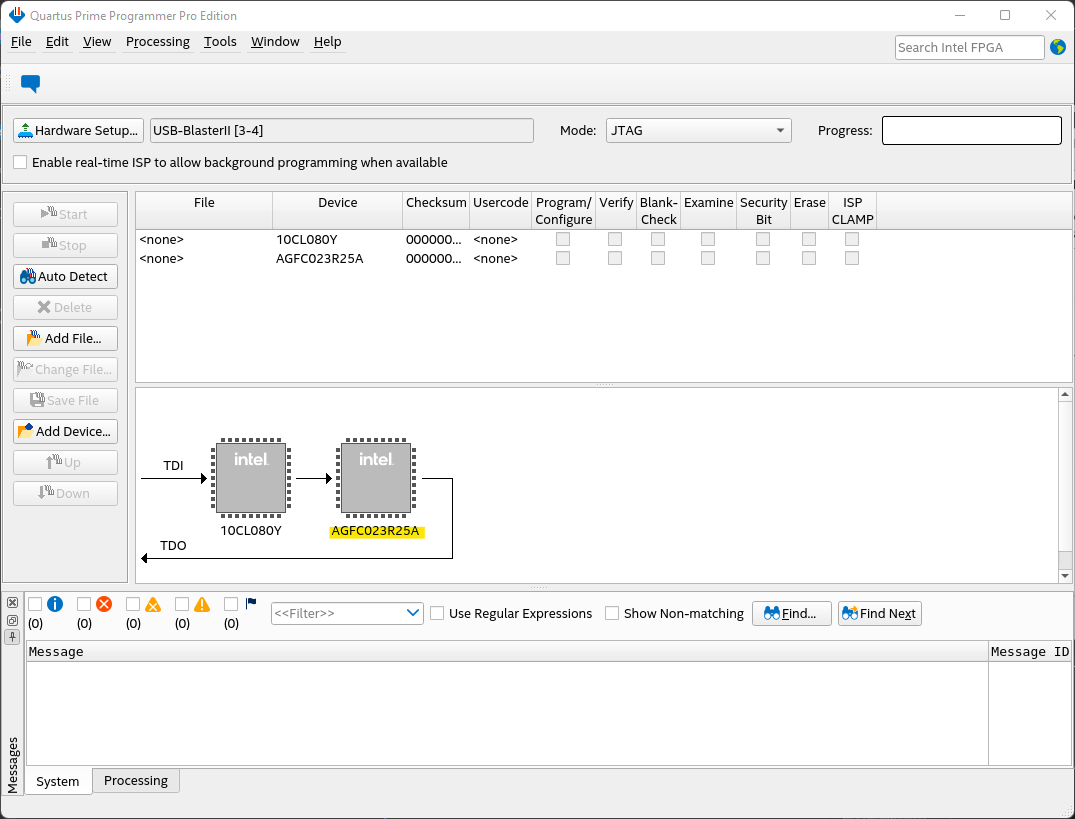Toggle the blue flag message filter icon
Screen dimensions: 1075x819
[251, 603]
